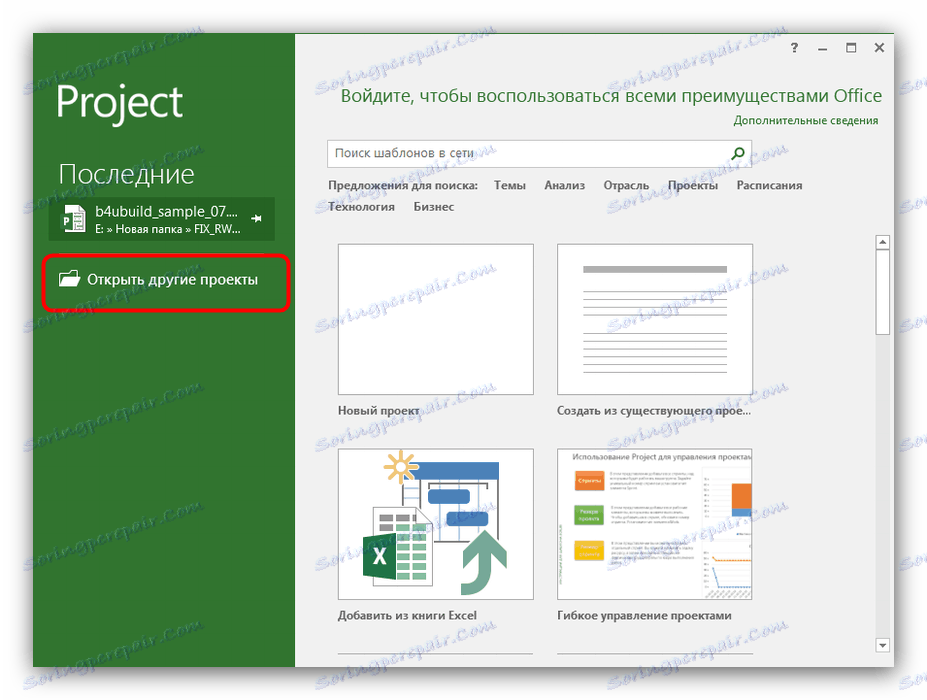Viewport: 927px width, 700px height.
Task: Select the "Отрасль" search suggestion
Action: coord(626,186)
